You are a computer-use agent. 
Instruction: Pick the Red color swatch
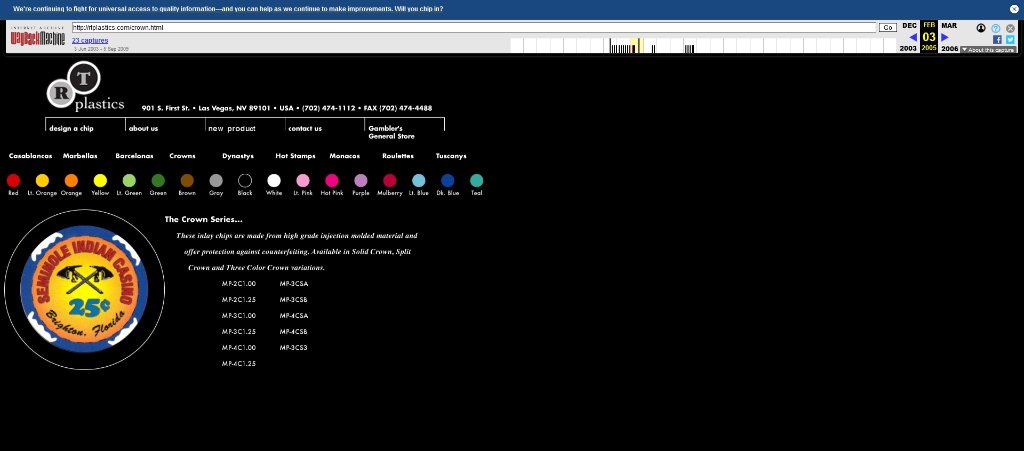pos(13,181)
